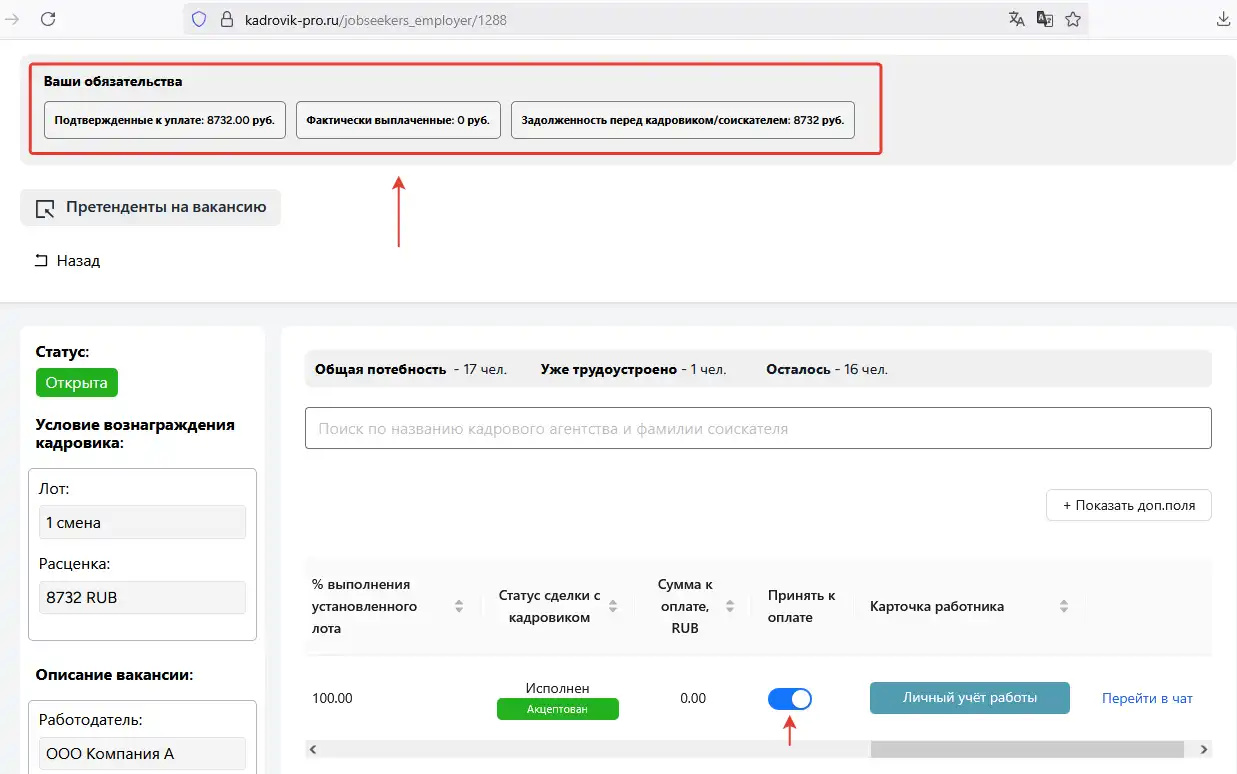Open browser downloads arrow icon
Image resolution: width=1237 pixels, height=774 pixels.
pyautogui.click(x=1223, y=19)
